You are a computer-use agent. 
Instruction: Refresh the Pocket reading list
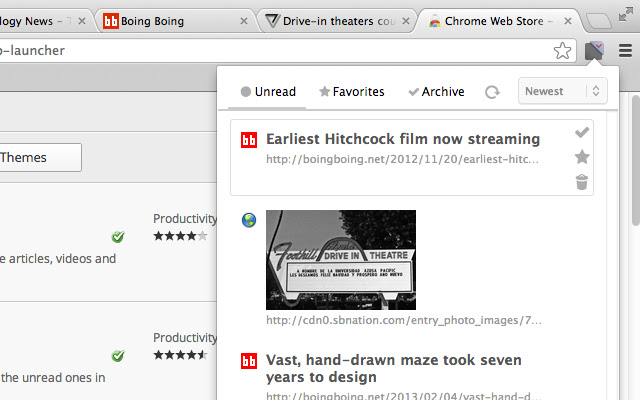[492, 92]
